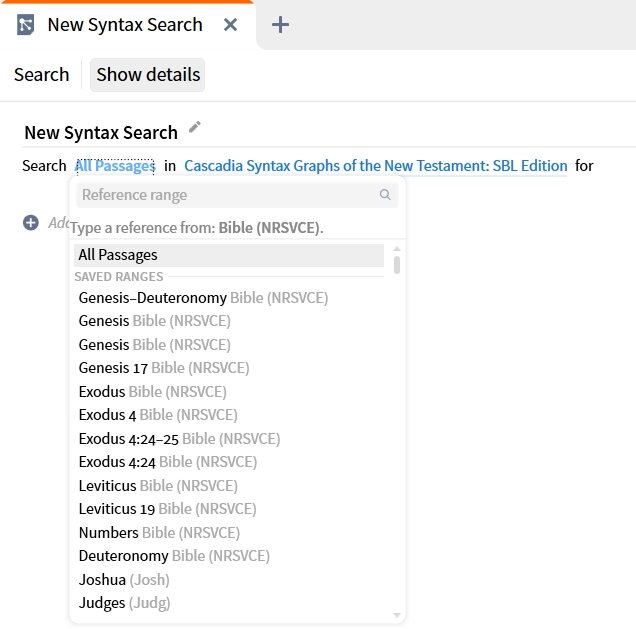Viewport: 636px width, 629px height.
Task: Click the pencil icon to rename search
Action: pyautogui.click(x=195, y=127)
